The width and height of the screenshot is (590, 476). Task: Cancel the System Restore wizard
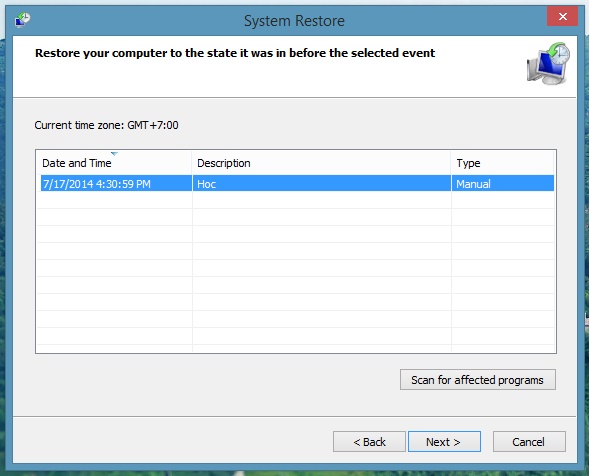coord(529,442)
